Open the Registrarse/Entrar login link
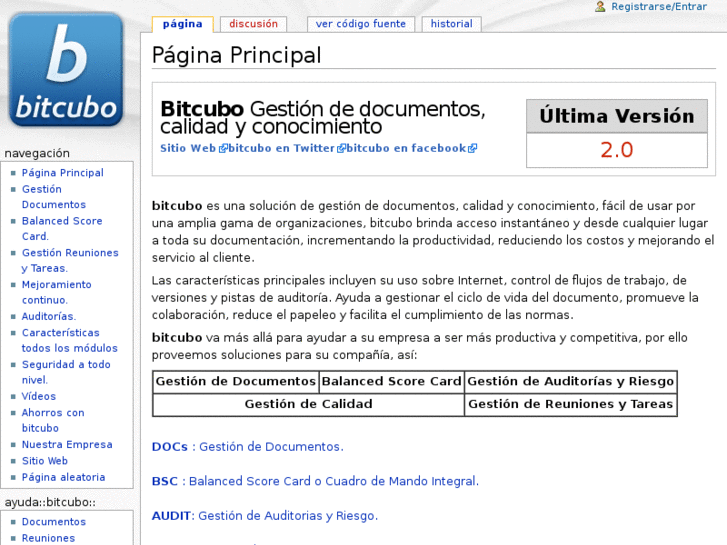This screenshot has width=727, height=545. [x=659, y=6]
